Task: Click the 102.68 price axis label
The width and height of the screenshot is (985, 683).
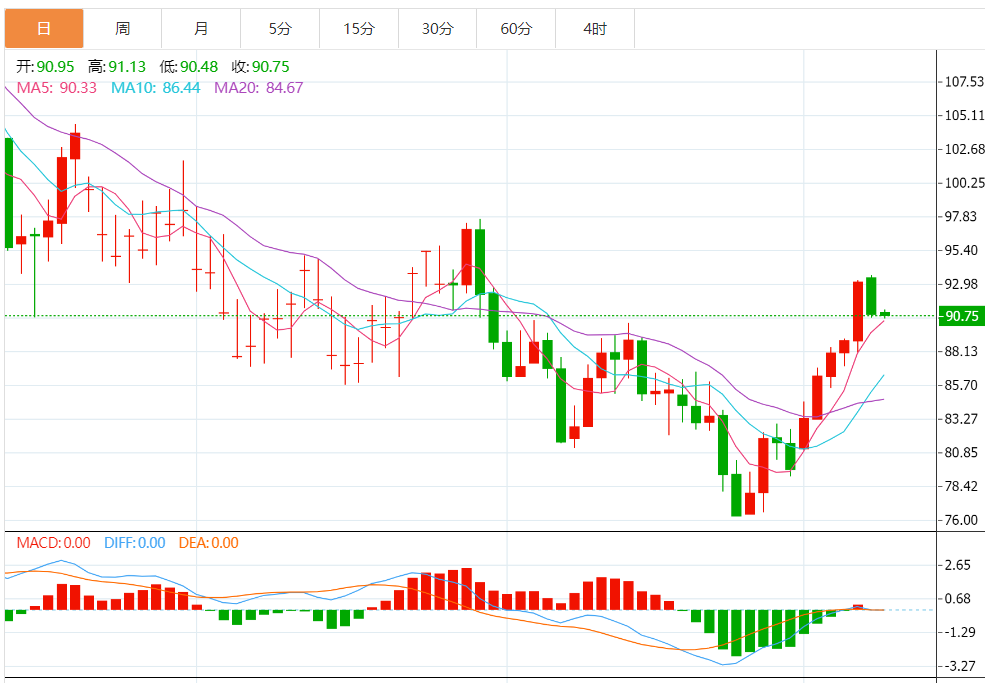Action: coord(964,149)
